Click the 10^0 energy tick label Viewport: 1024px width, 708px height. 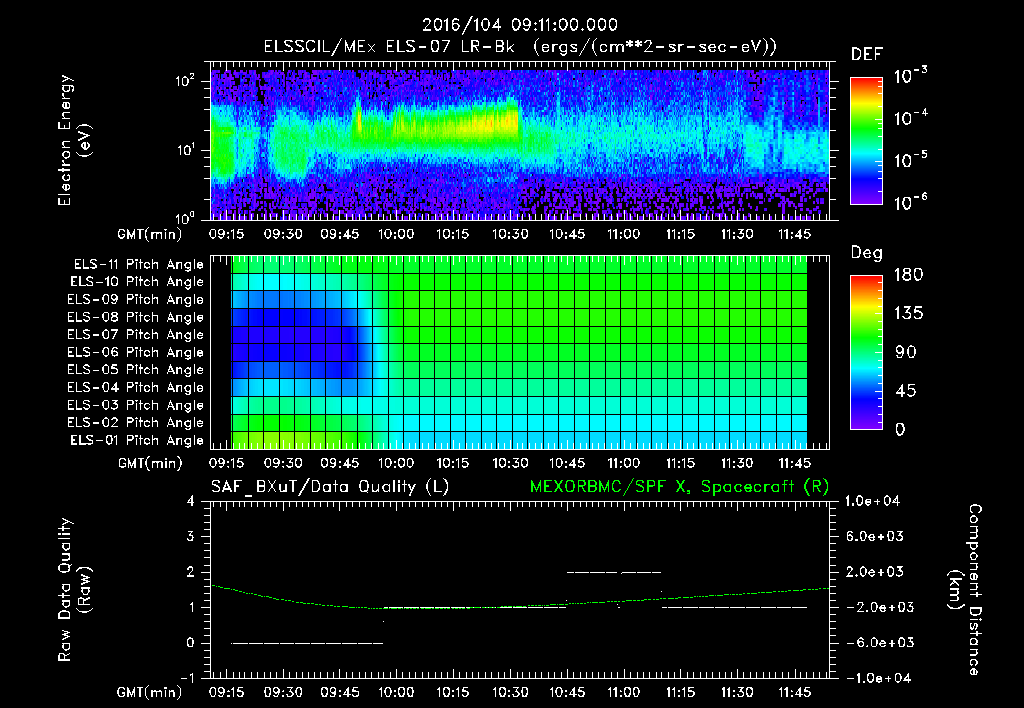pos(185,218)
